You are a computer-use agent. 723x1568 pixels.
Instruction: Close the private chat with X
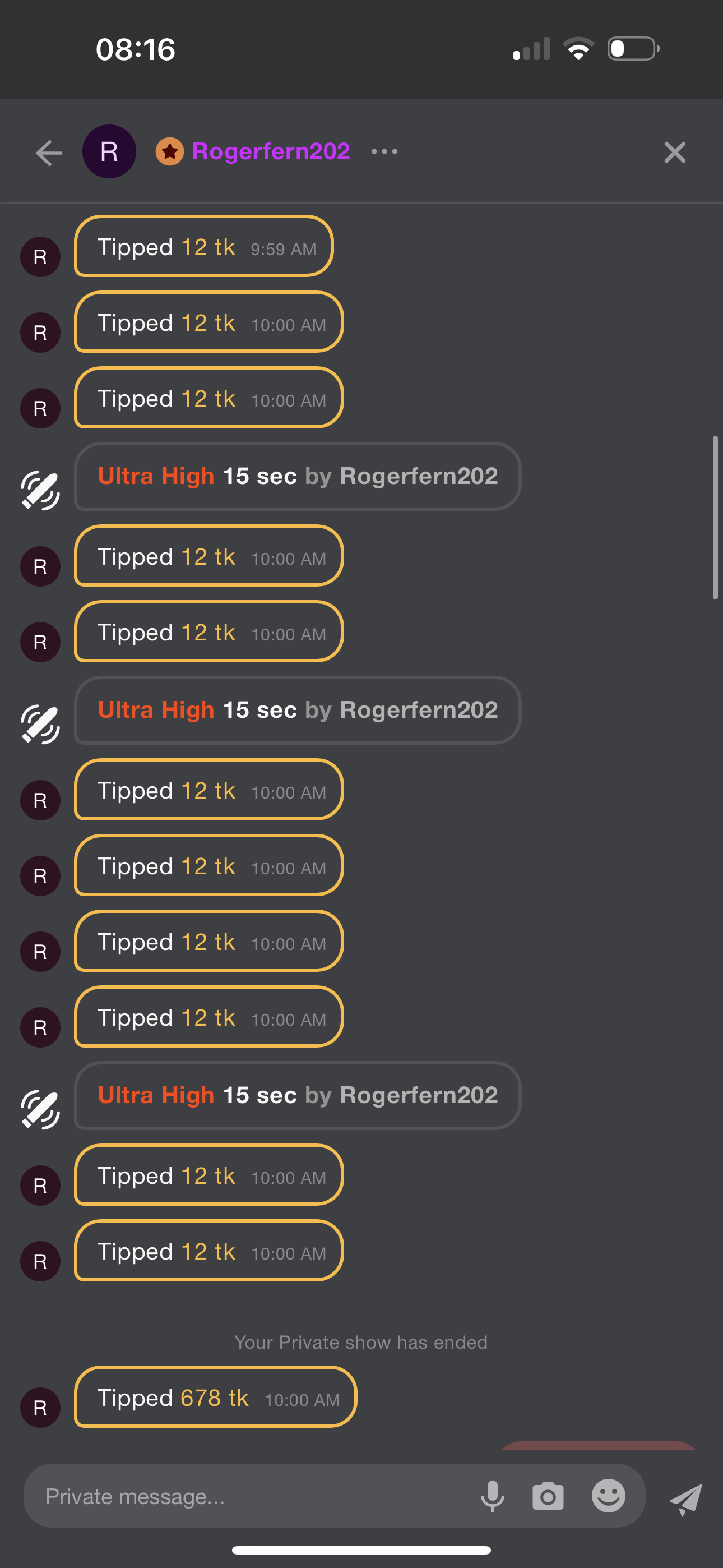point(674,152)
